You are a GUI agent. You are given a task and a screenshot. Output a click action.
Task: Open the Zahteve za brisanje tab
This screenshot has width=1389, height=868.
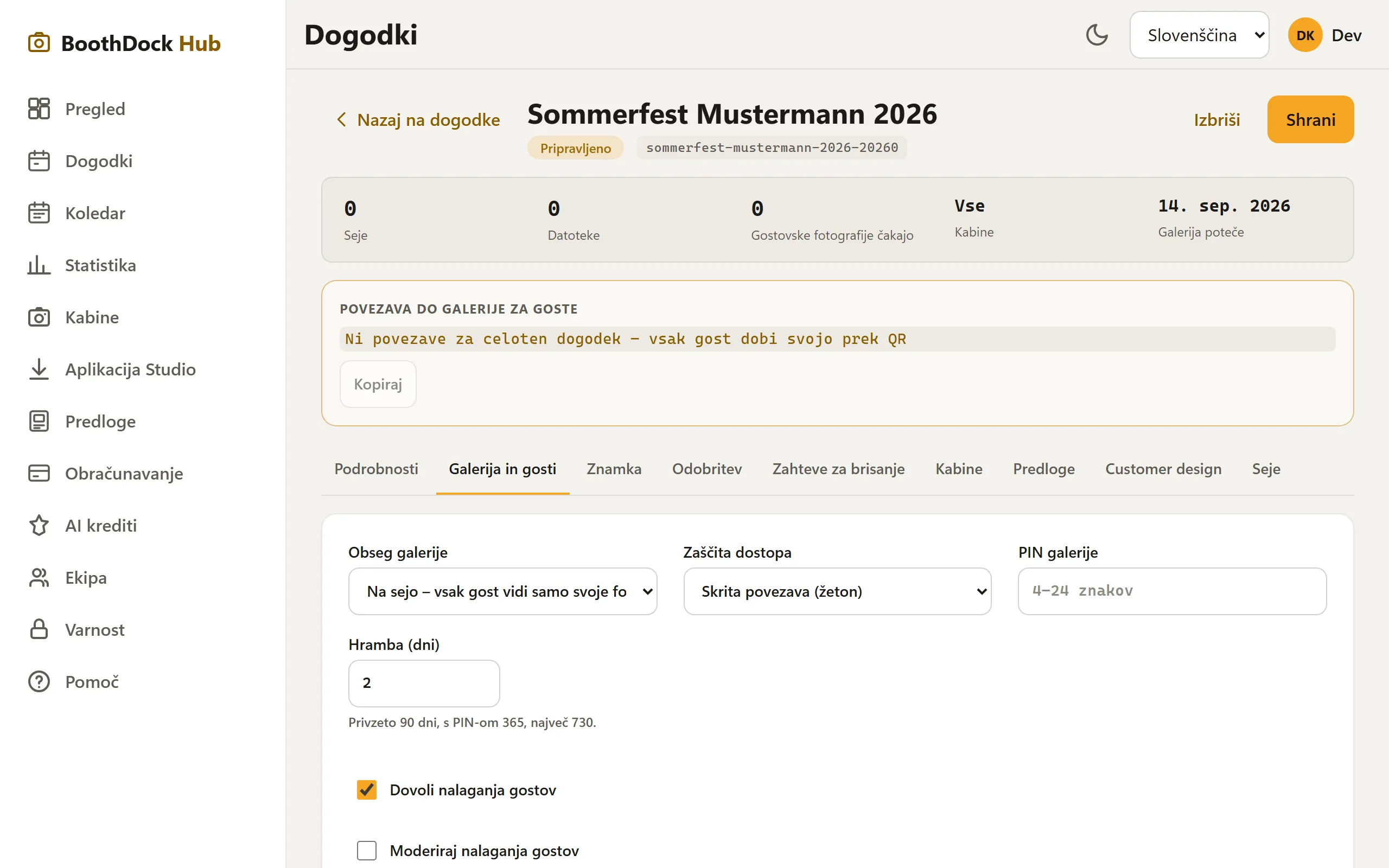point(838,468)
